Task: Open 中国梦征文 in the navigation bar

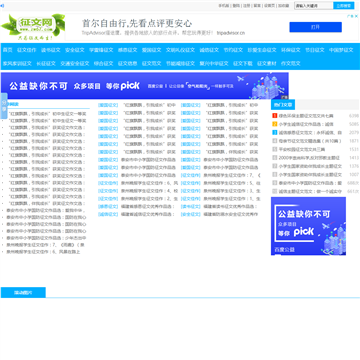Action: coord(341,50)
